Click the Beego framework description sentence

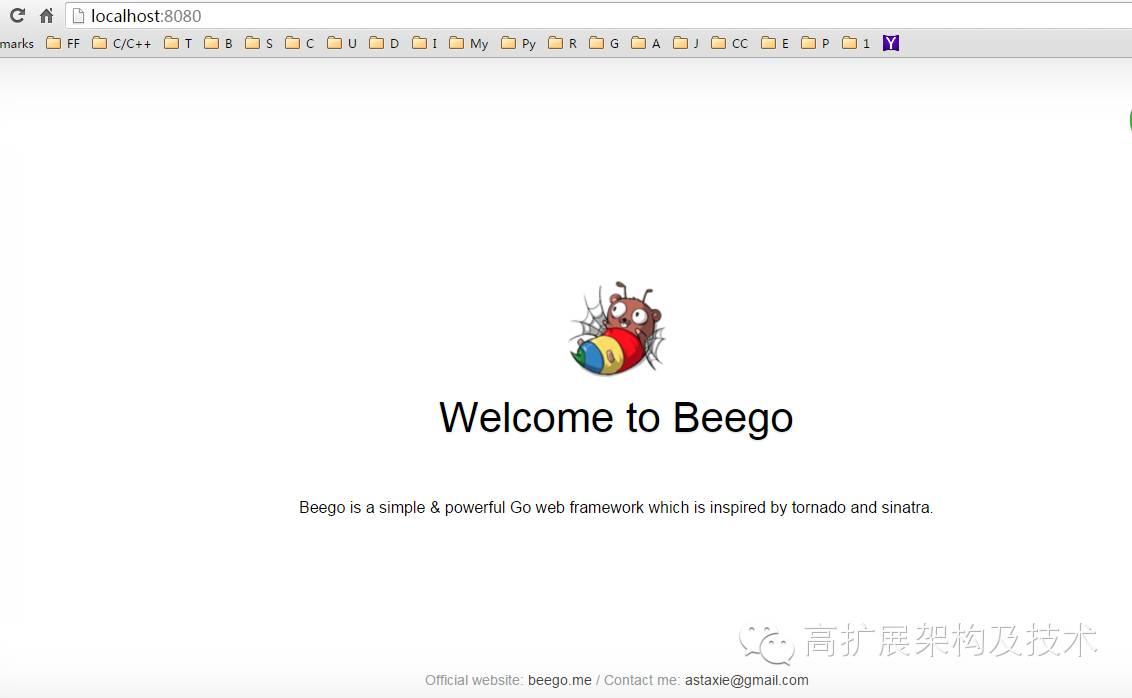pos(616,507)
